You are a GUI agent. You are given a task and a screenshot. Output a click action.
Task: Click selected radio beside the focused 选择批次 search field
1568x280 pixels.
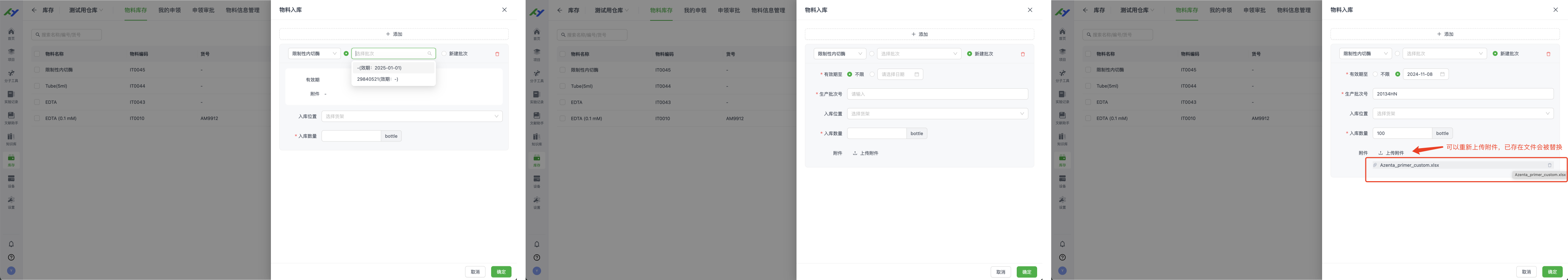coord(346,53)
